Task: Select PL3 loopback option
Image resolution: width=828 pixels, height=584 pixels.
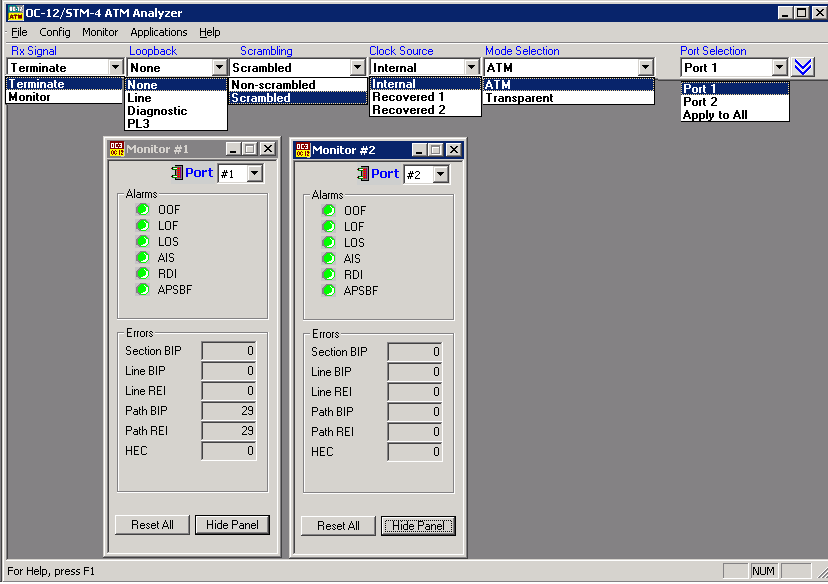Action: [176, 124]
